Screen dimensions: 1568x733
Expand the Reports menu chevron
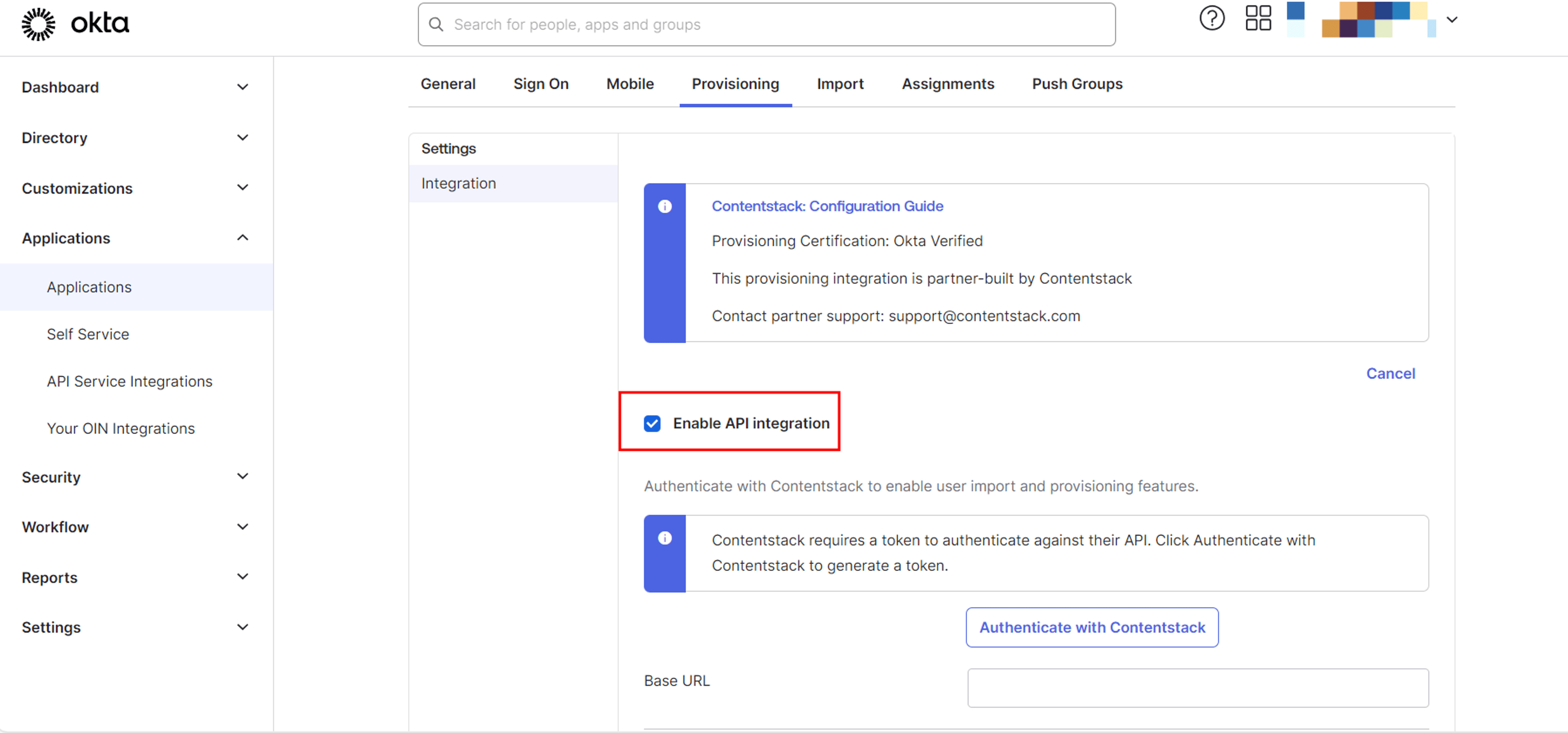242,577
